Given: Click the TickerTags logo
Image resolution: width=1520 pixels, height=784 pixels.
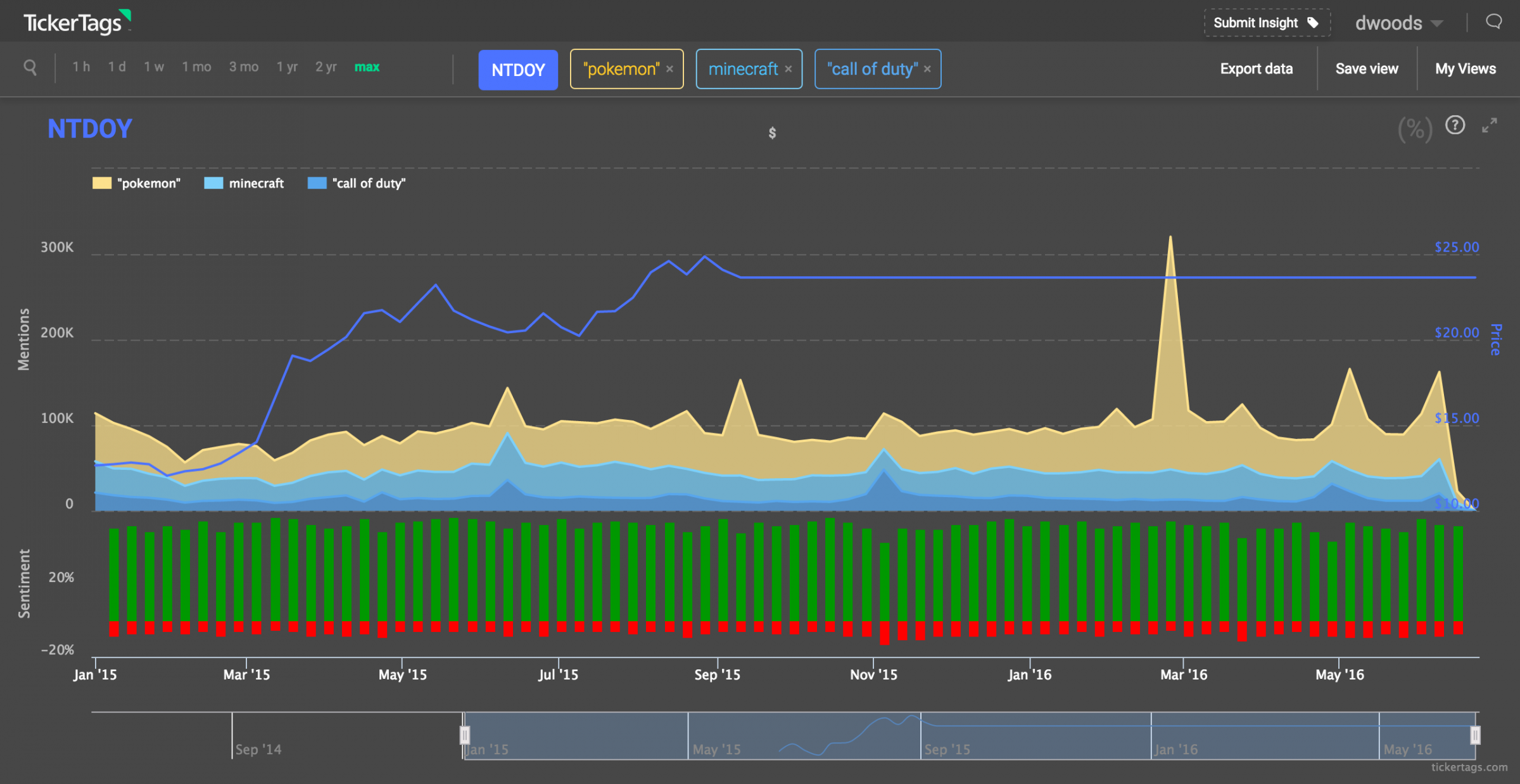Looking at the screenshot, I should tap(77, 22).
